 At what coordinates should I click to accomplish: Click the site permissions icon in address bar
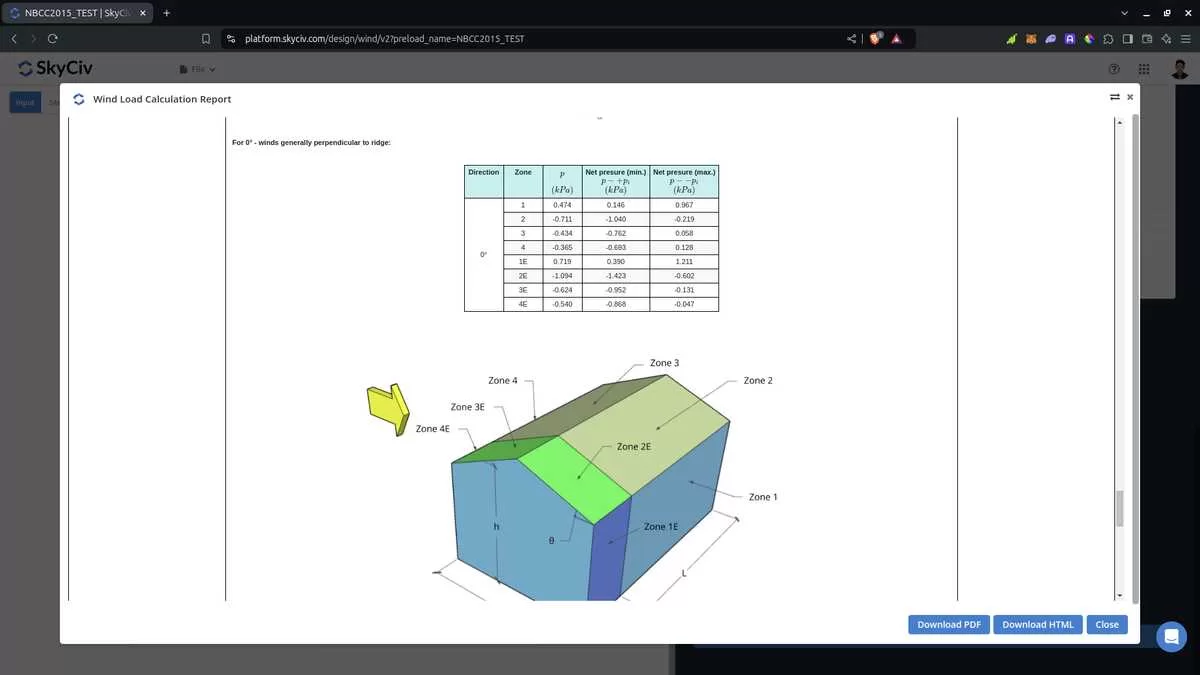point(229,38)
